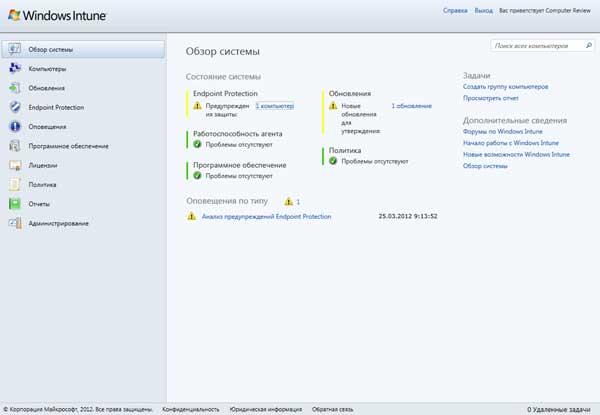Select Программное обеспечение in sidebar
600x415 pixels.
coord(68,146)
